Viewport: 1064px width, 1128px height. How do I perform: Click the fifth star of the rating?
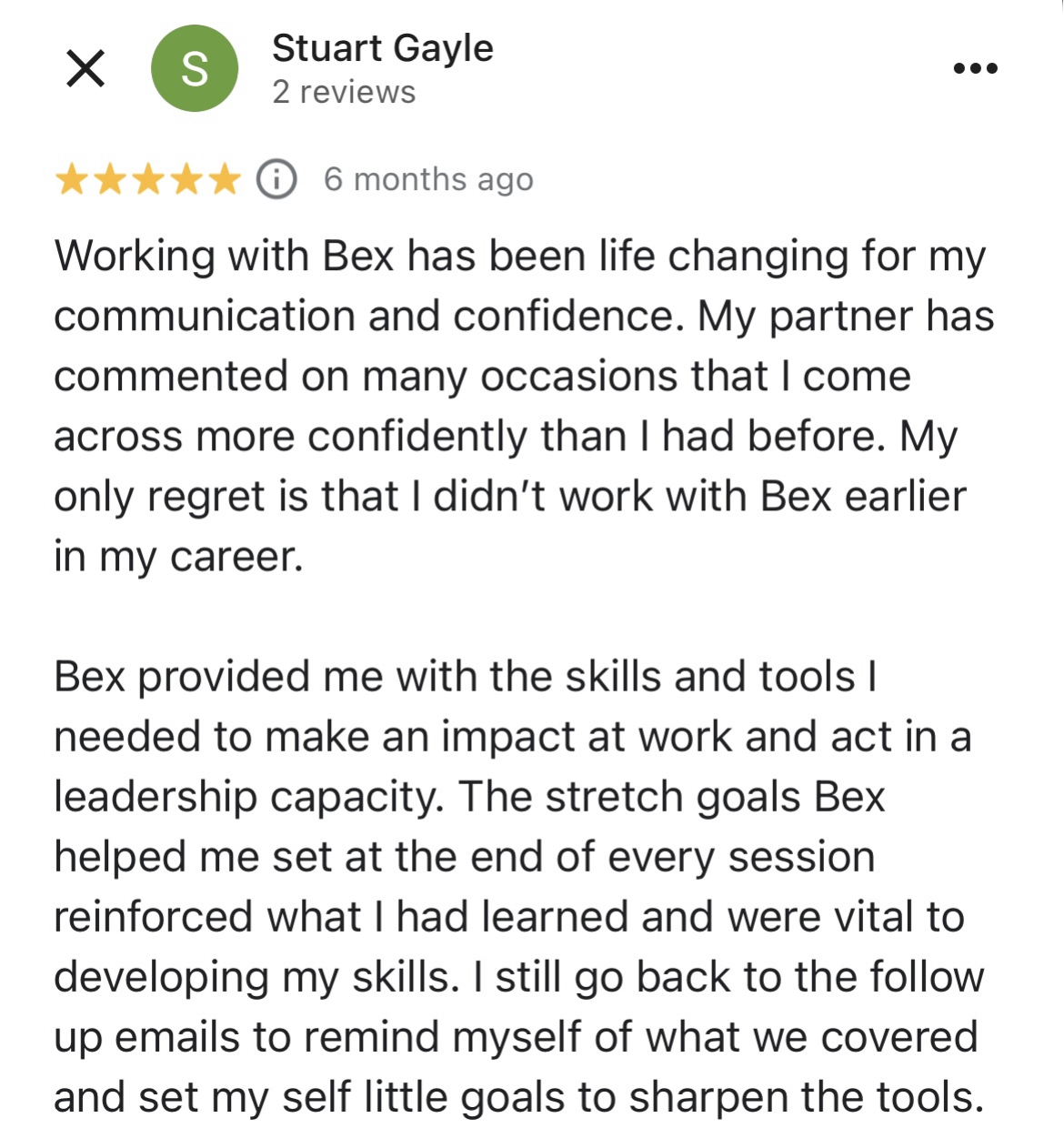224,179
